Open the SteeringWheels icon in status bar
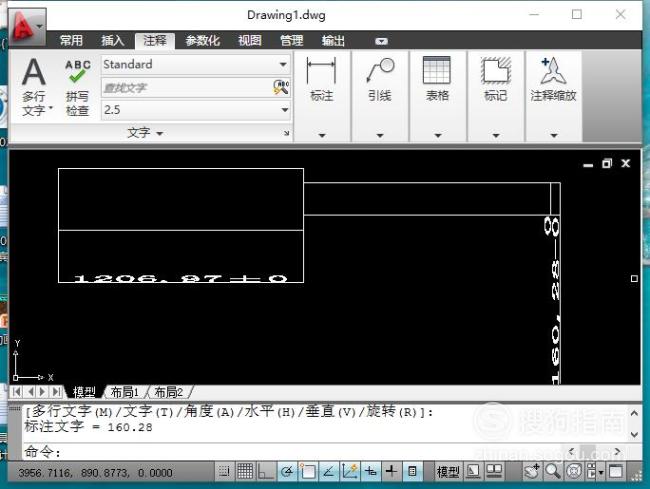Image resolution: width=650 pixels, height=489 pixels. point(574,471)
